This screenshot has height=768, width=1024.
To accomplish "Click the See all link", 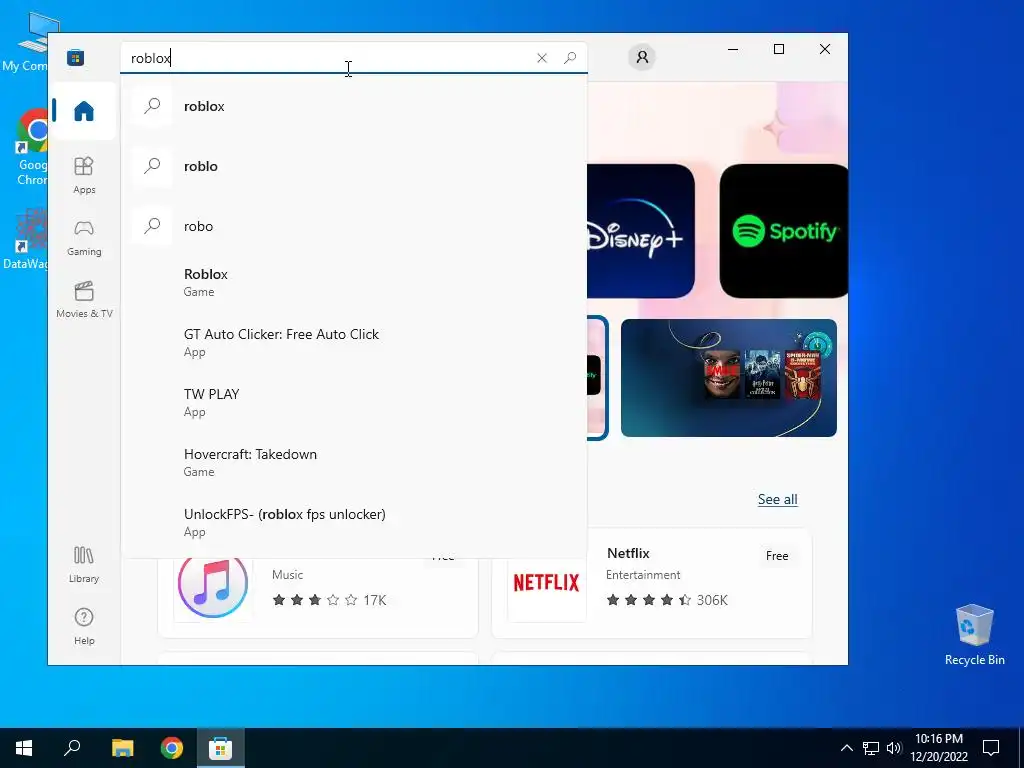I will (x=777, y=500).
